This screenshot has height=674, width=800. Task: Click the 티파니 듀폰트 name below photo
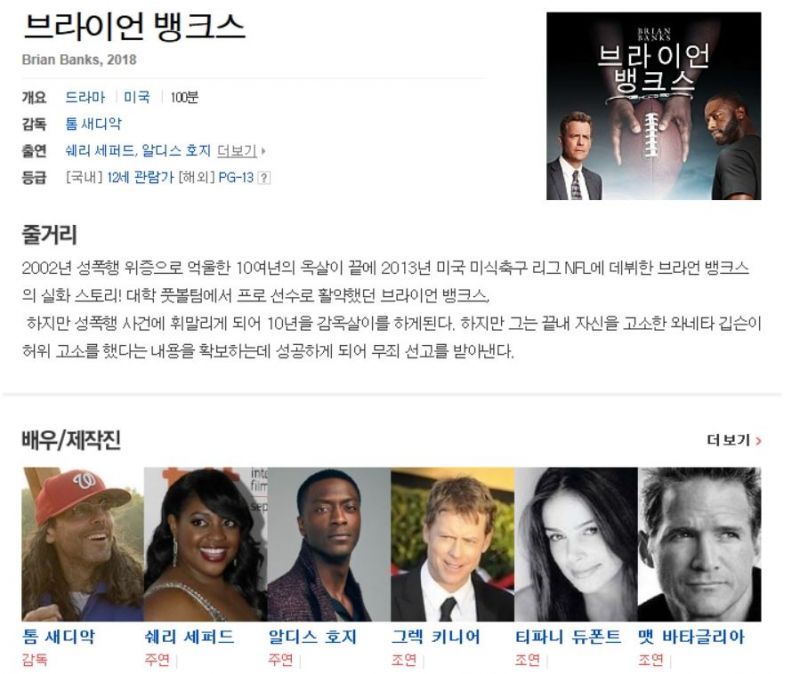[x=568, y=637]
